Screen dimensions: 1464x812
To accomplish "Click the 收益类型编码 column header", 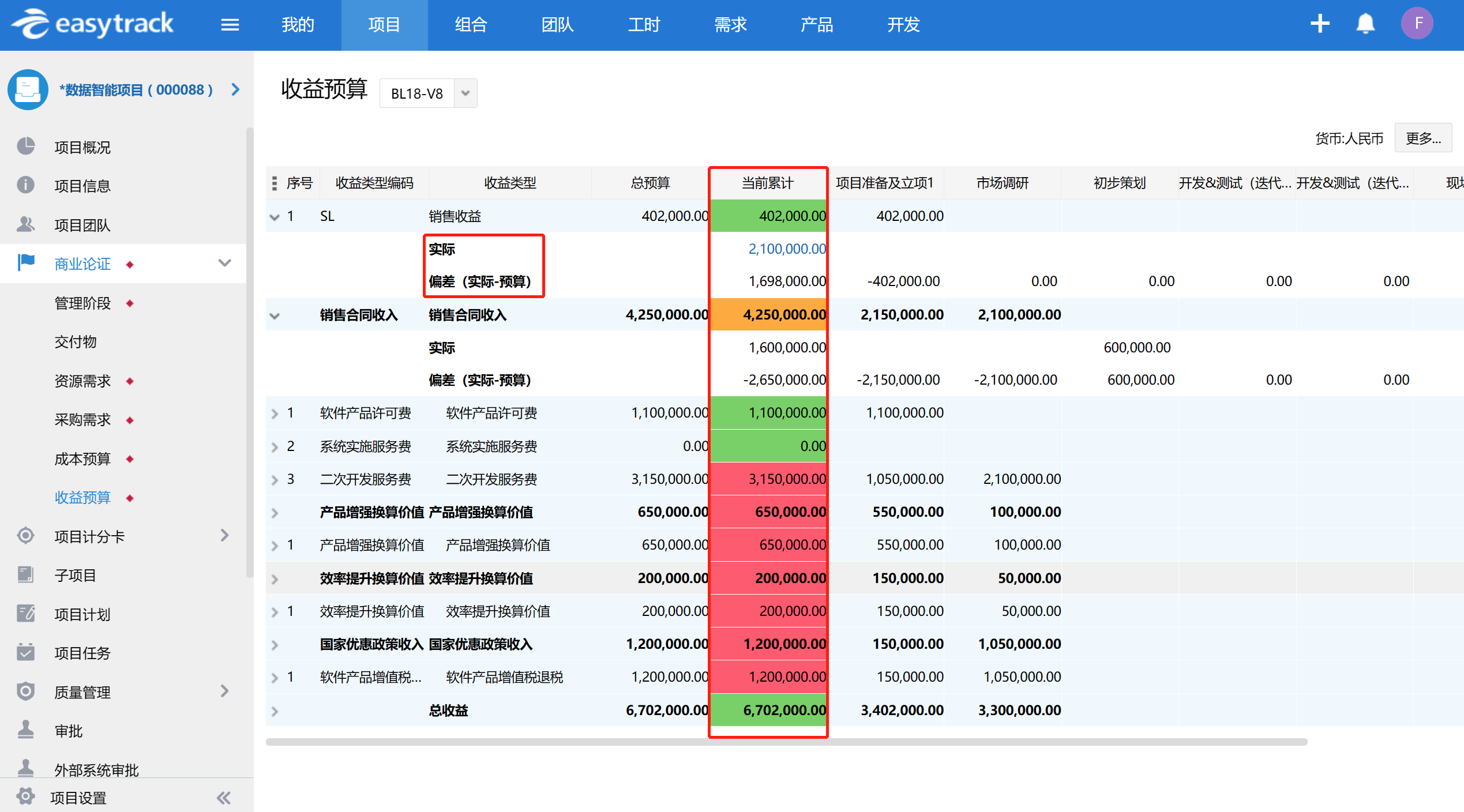I will pos(374,183).
